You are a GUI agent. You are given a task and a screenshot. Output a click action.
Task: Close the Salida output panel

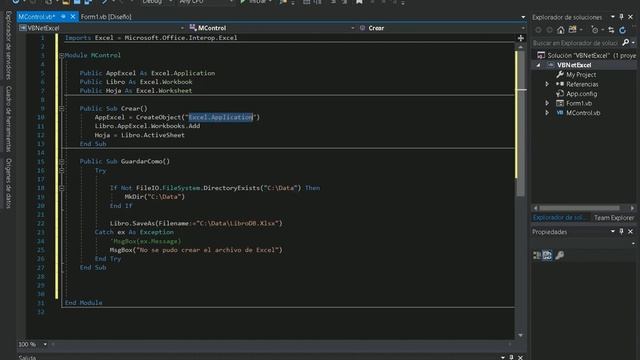(520, 358)
